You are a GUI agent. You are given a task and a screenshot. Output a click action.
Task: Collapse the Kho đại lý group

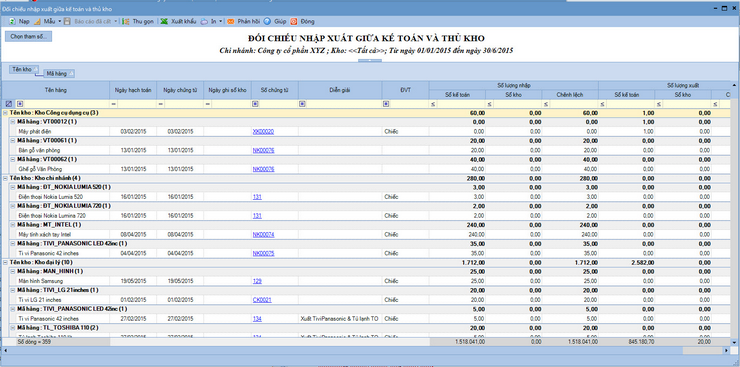(5, 262)
